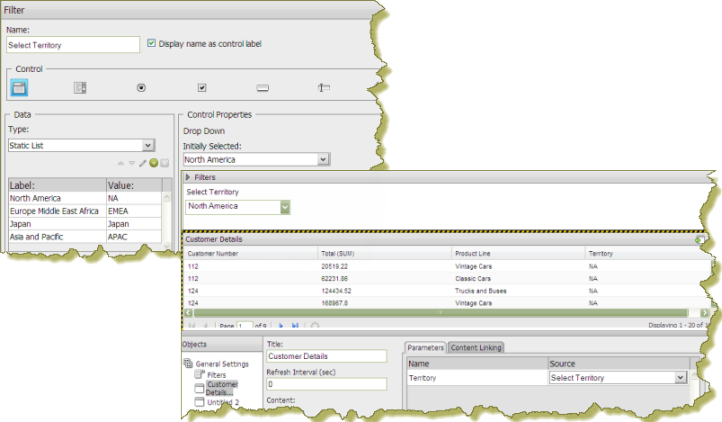Move list item down with down arrow
Screen dimensions: 722x422
132,163
